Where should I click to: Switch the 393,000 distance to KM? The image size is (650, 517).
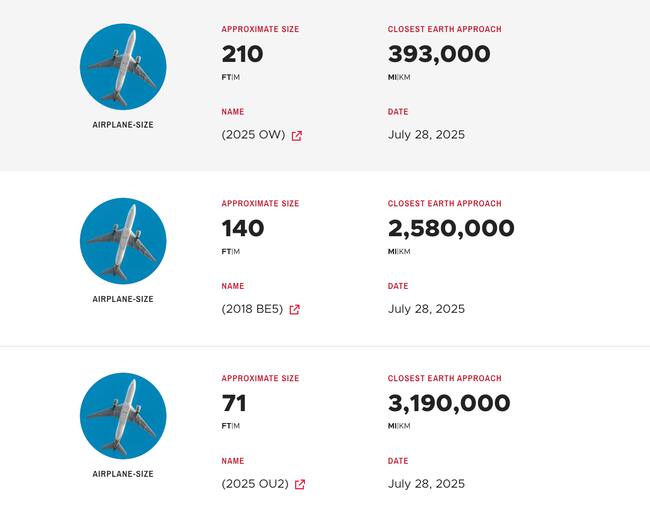coord(405,77)
